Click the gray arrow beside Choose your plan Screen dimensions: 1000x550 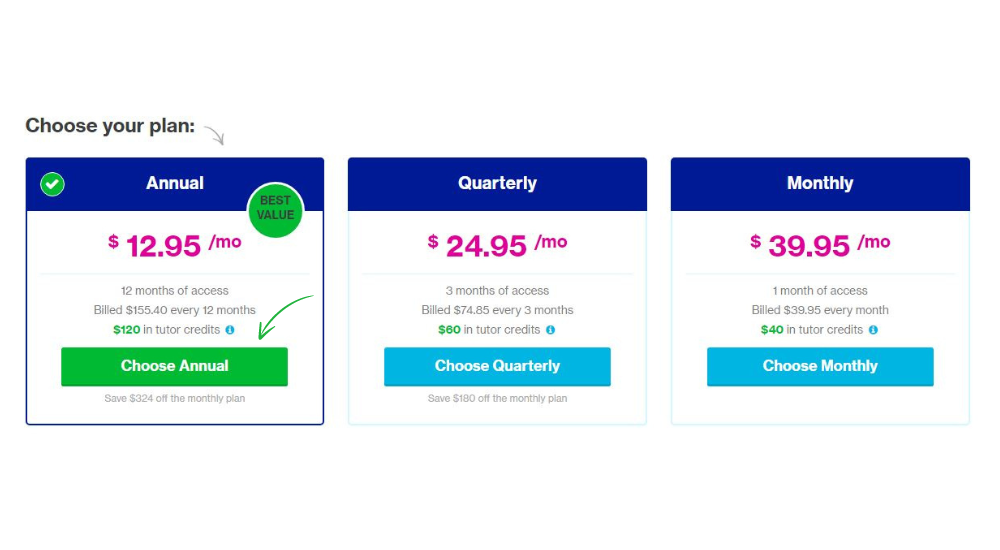214,135
